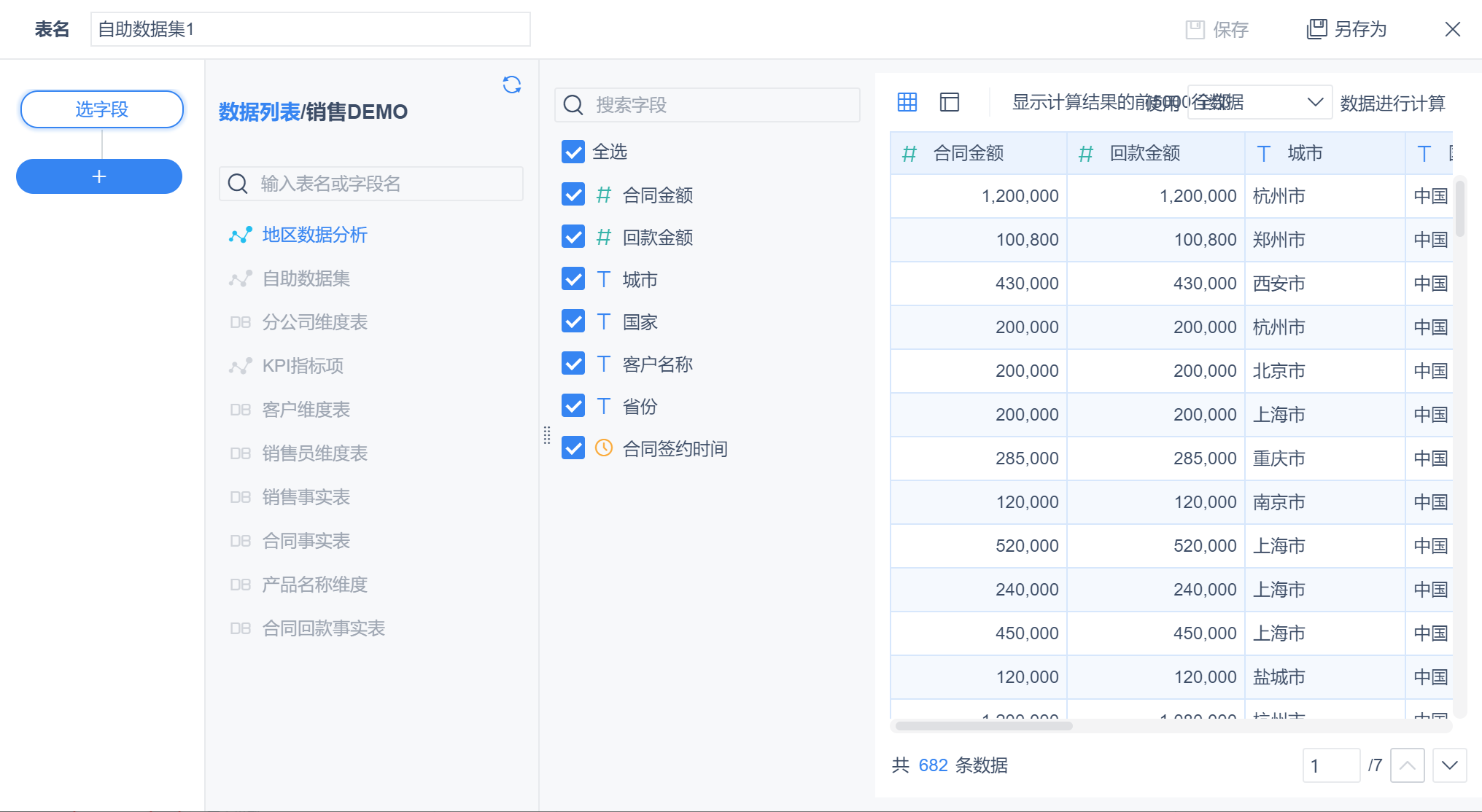This screenshot has height=812, width=1482.
Task: Select 合同回款事实表 in table list
Action: coord(323,628)
